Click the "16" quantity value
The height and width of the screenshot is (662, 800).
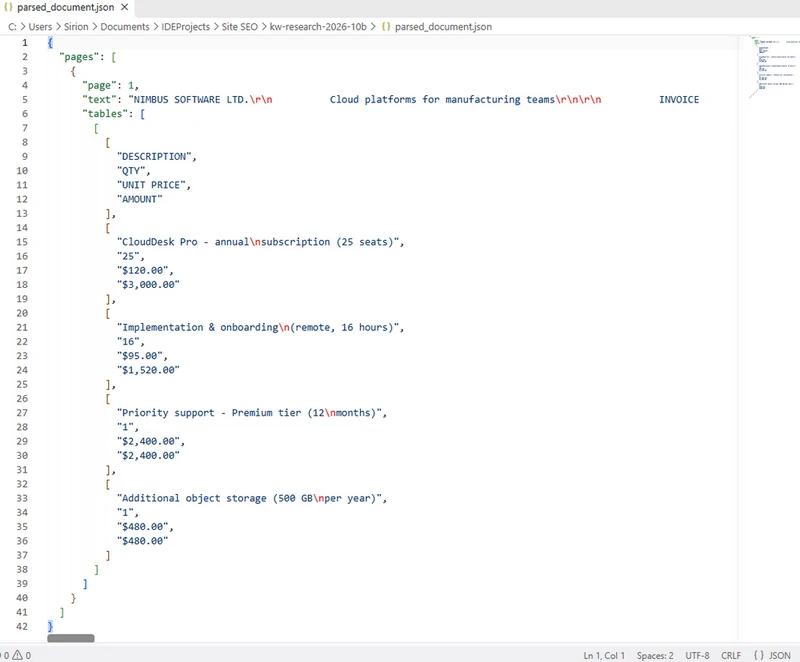[128, 342]
